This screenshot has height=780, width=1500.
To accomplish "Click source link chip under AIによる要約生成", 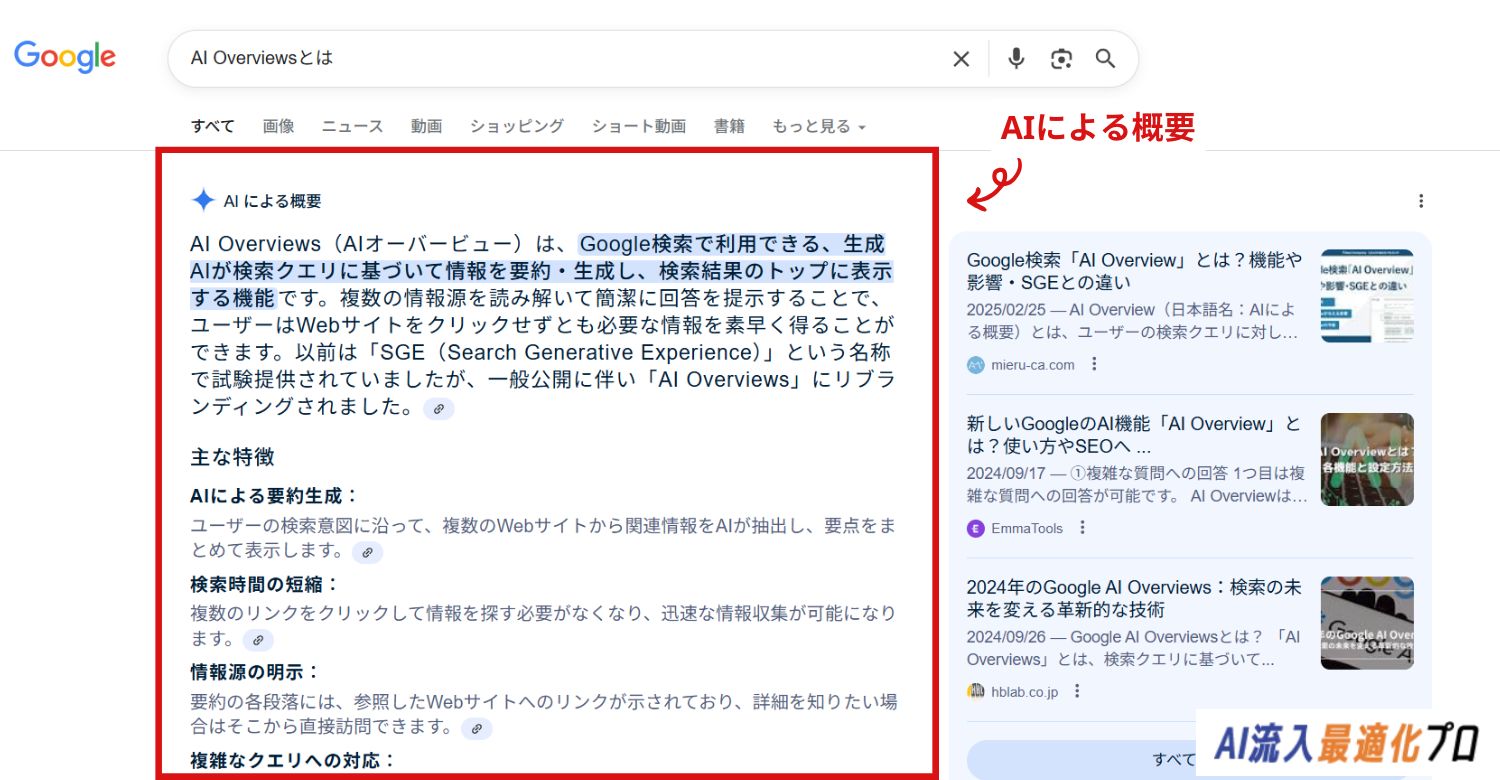I will 367,552.
